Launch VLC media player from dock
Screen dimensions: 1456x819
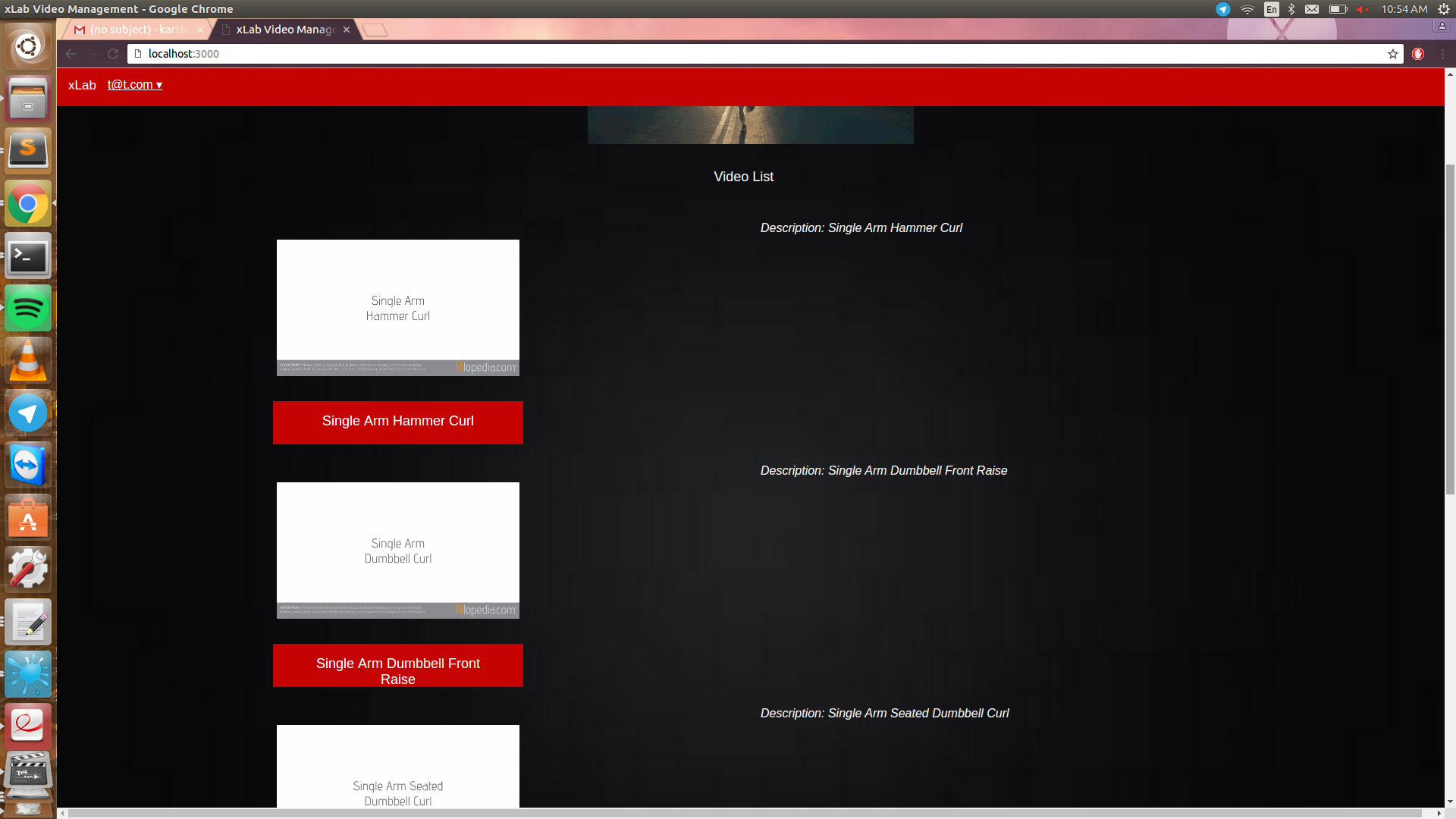click(x=28, y=361)
